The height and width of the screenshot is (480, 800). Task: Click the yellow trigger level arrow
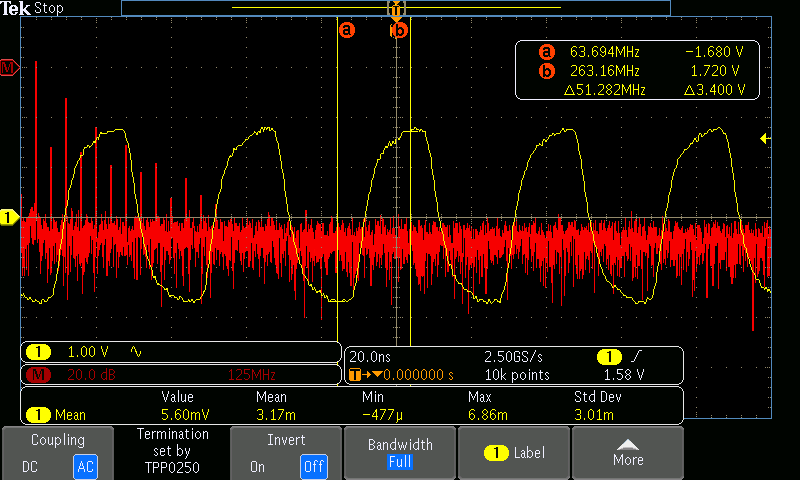765,138
